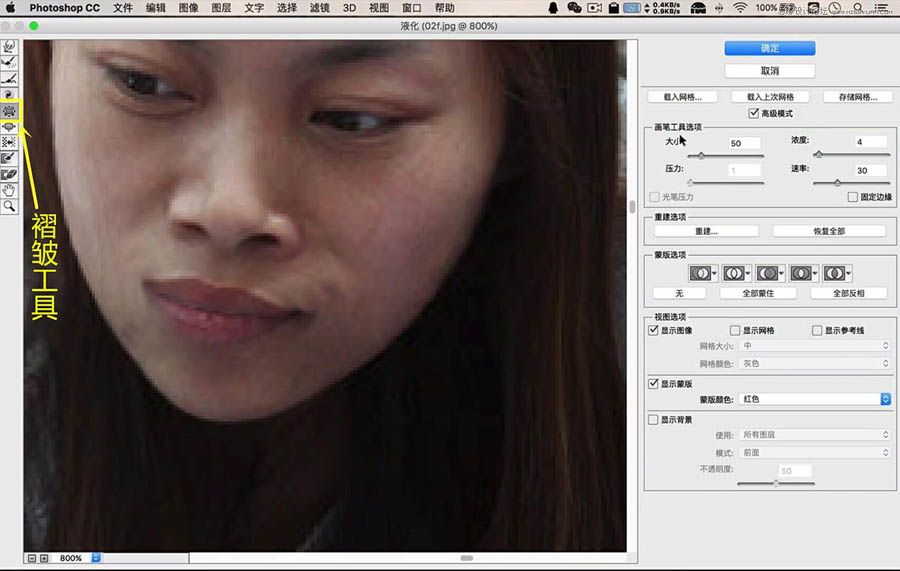Click the 确定 confirm button
900x571 pixels.
click(x=770, y=48)
